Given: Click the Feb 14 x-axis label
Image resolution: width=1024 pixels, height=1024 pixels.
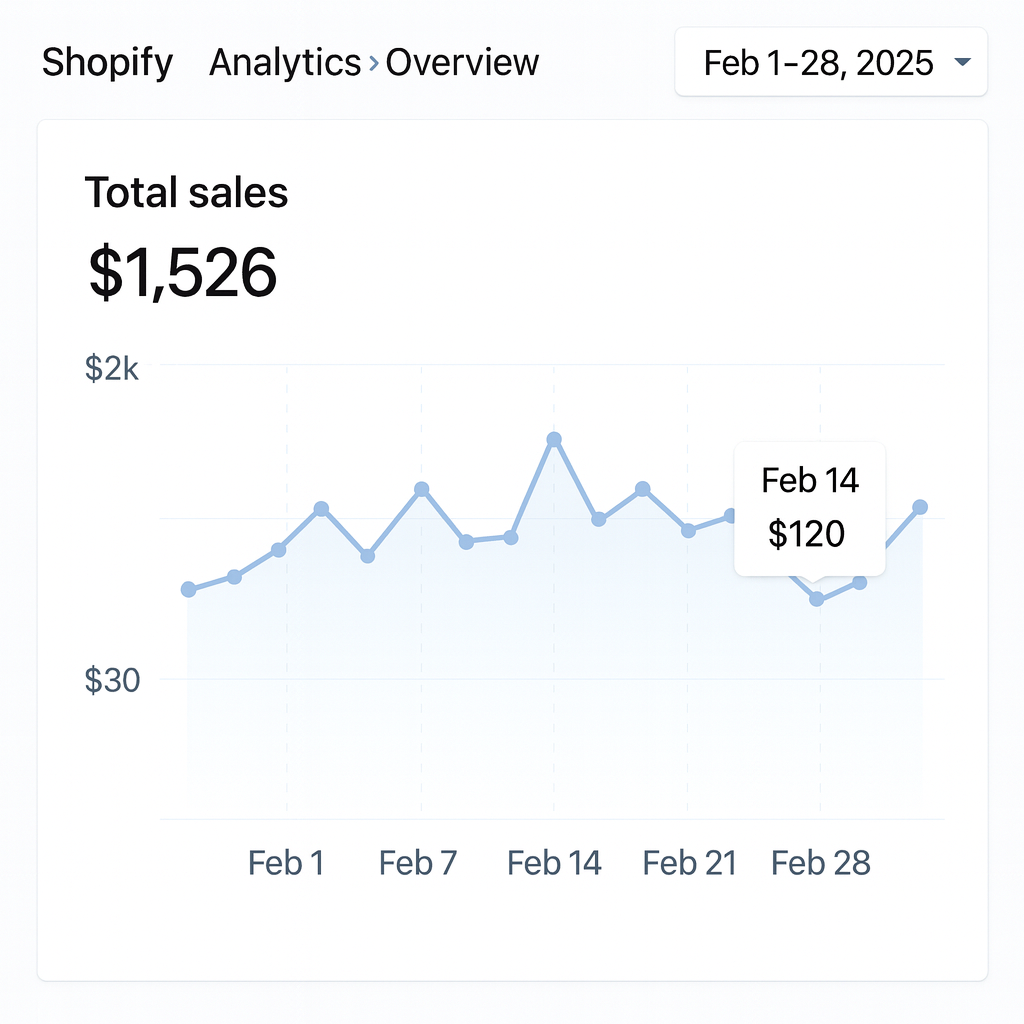Looking at the screenshot, I should point(554,862).
